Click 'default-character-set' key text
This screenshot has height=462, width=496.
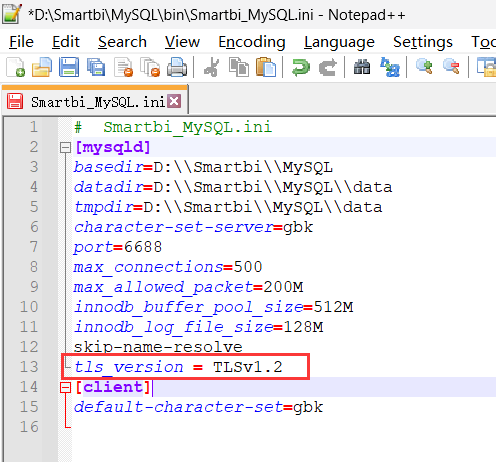tap(178, 407)
